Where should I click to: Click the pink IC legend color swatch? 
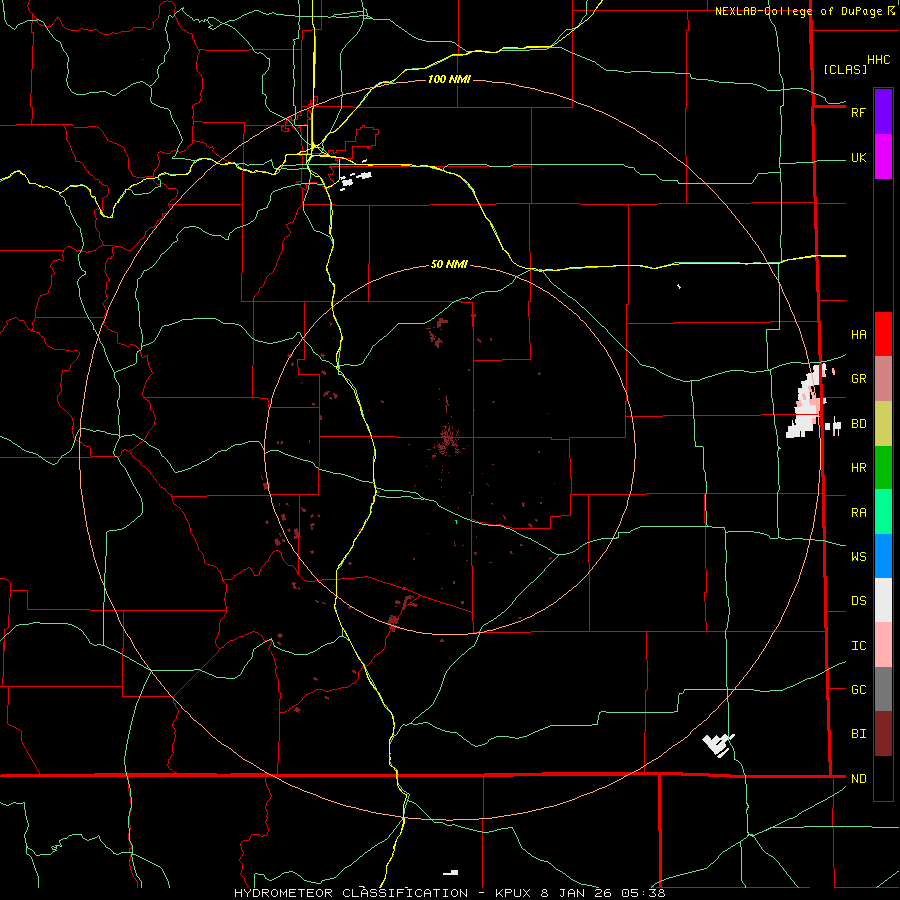tap(883, 645)
